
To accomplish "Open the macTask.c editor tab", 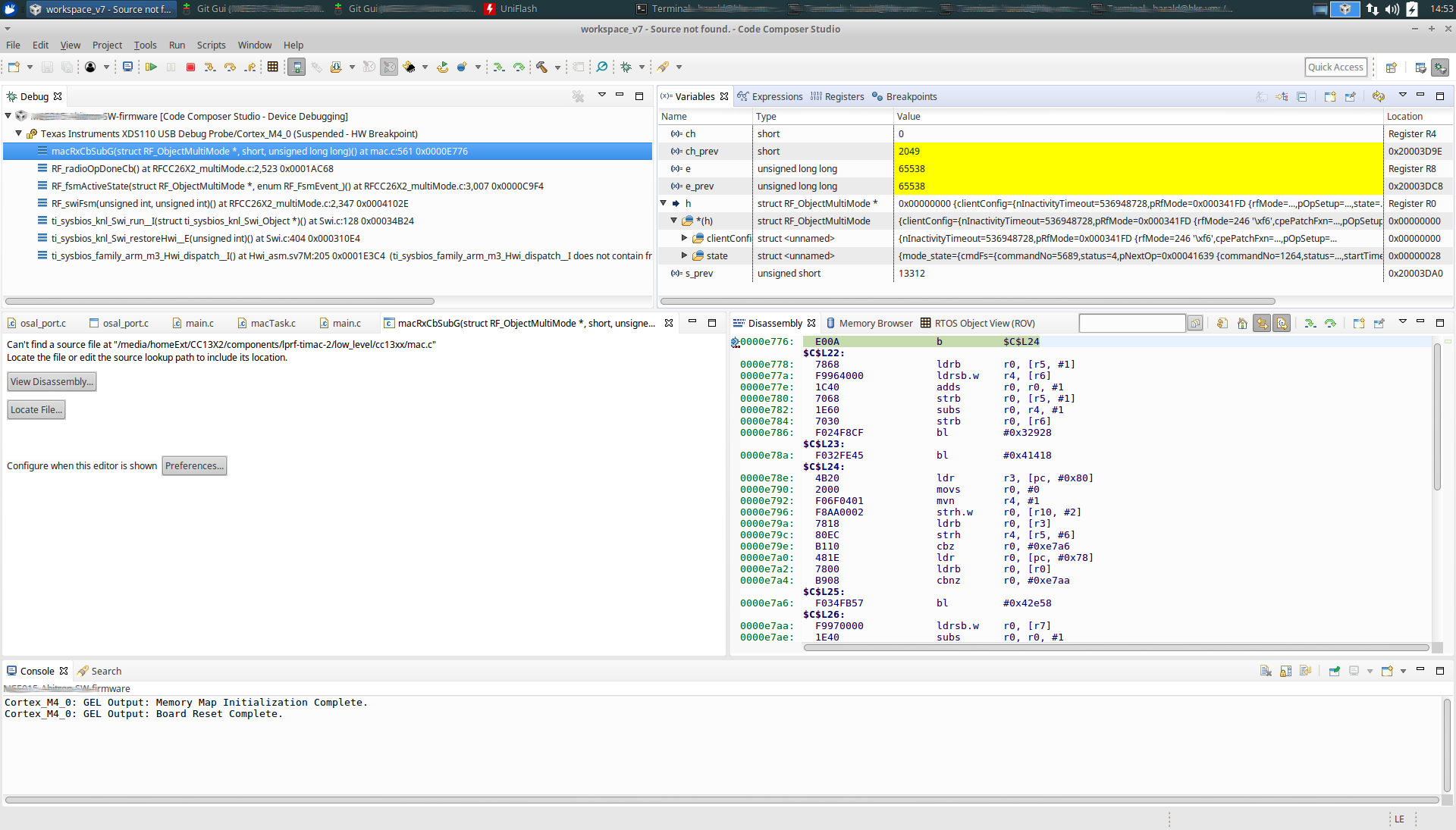I will 267,324.
